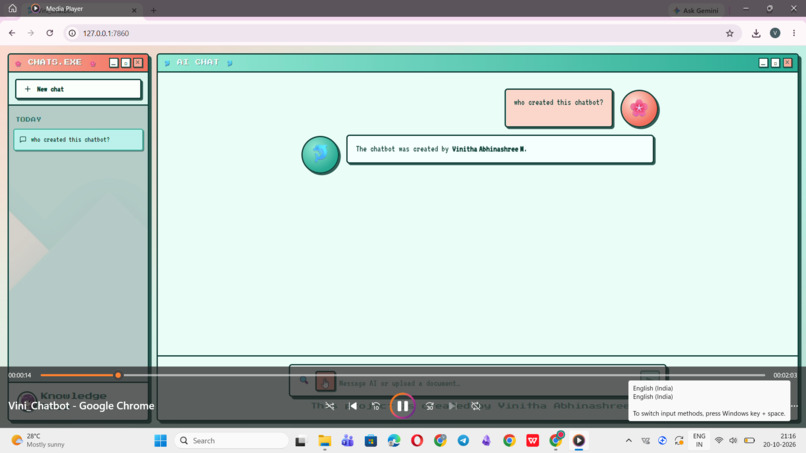Open the more options ellipsis of the player
This screenshot has height=453, width=806.
(795, 406)
